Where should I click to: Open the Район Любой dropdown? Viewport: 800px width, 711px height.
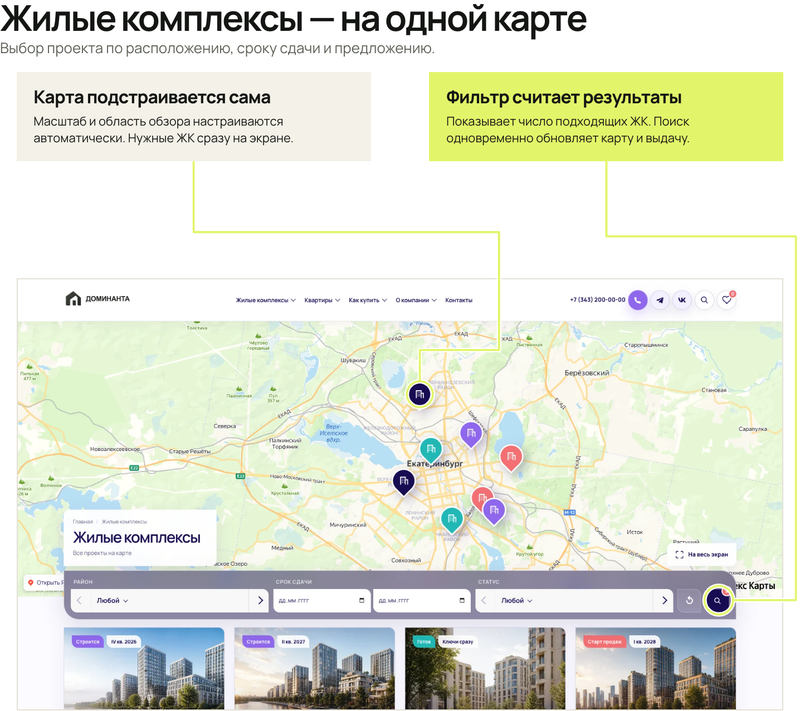click(112, 600)
